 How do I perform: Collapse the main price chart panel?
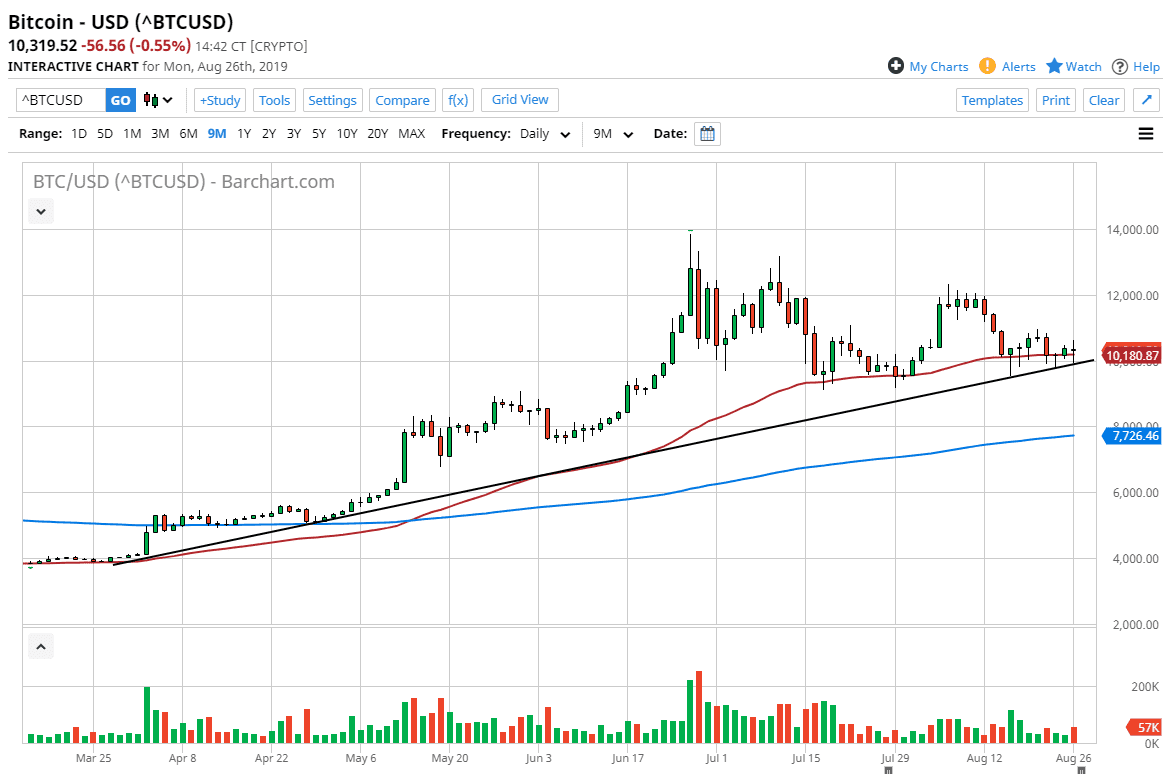40,211
